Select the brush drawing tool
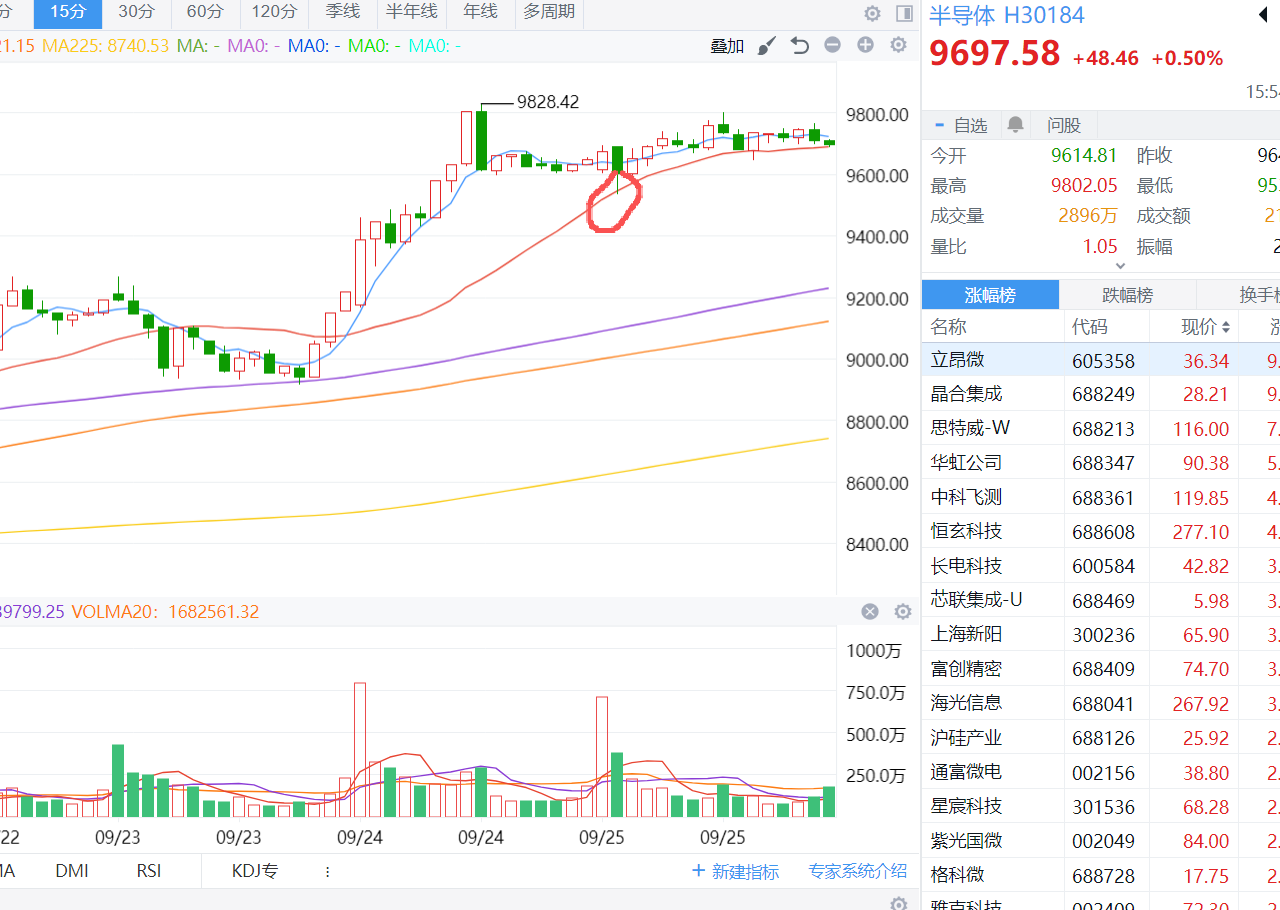 [x=766, y=45]
